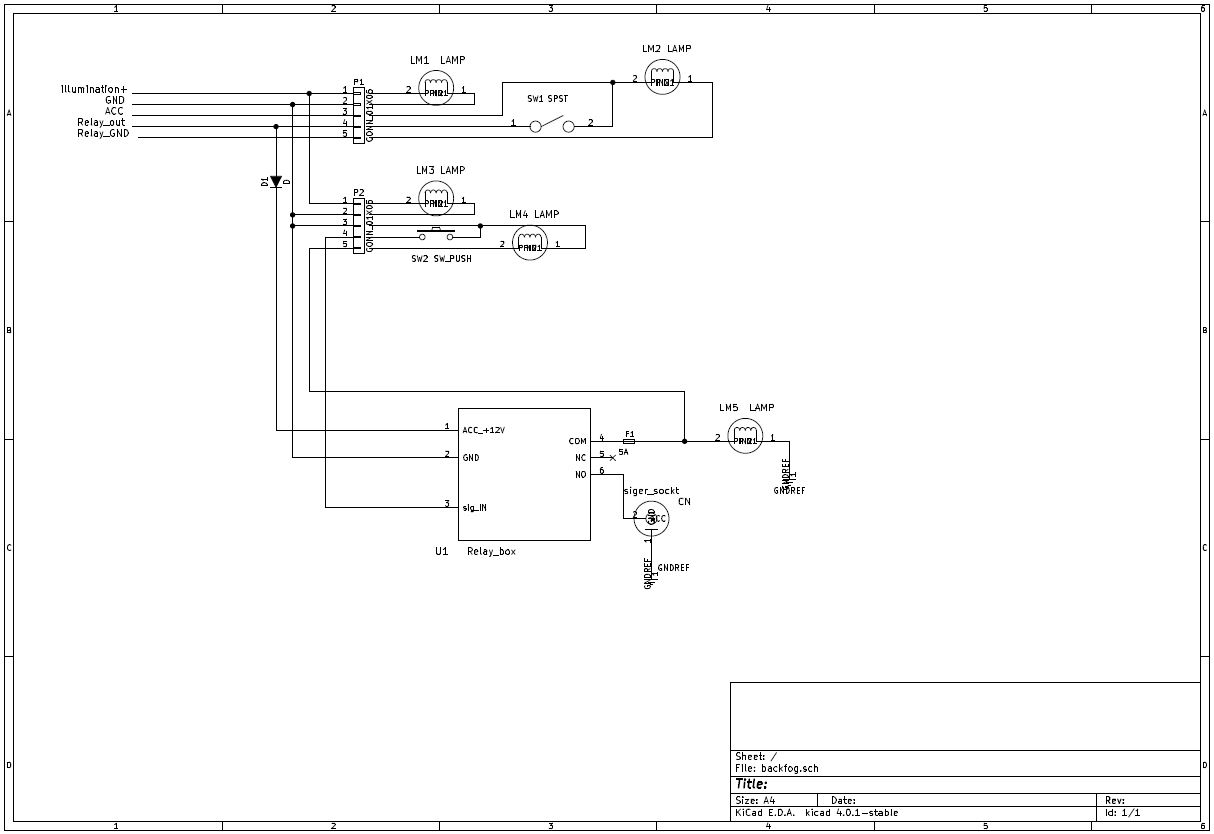1214x834 pixels.
Task: Click the 'NO' pin label
Action: pyautogui.click(x=580, y=475)
